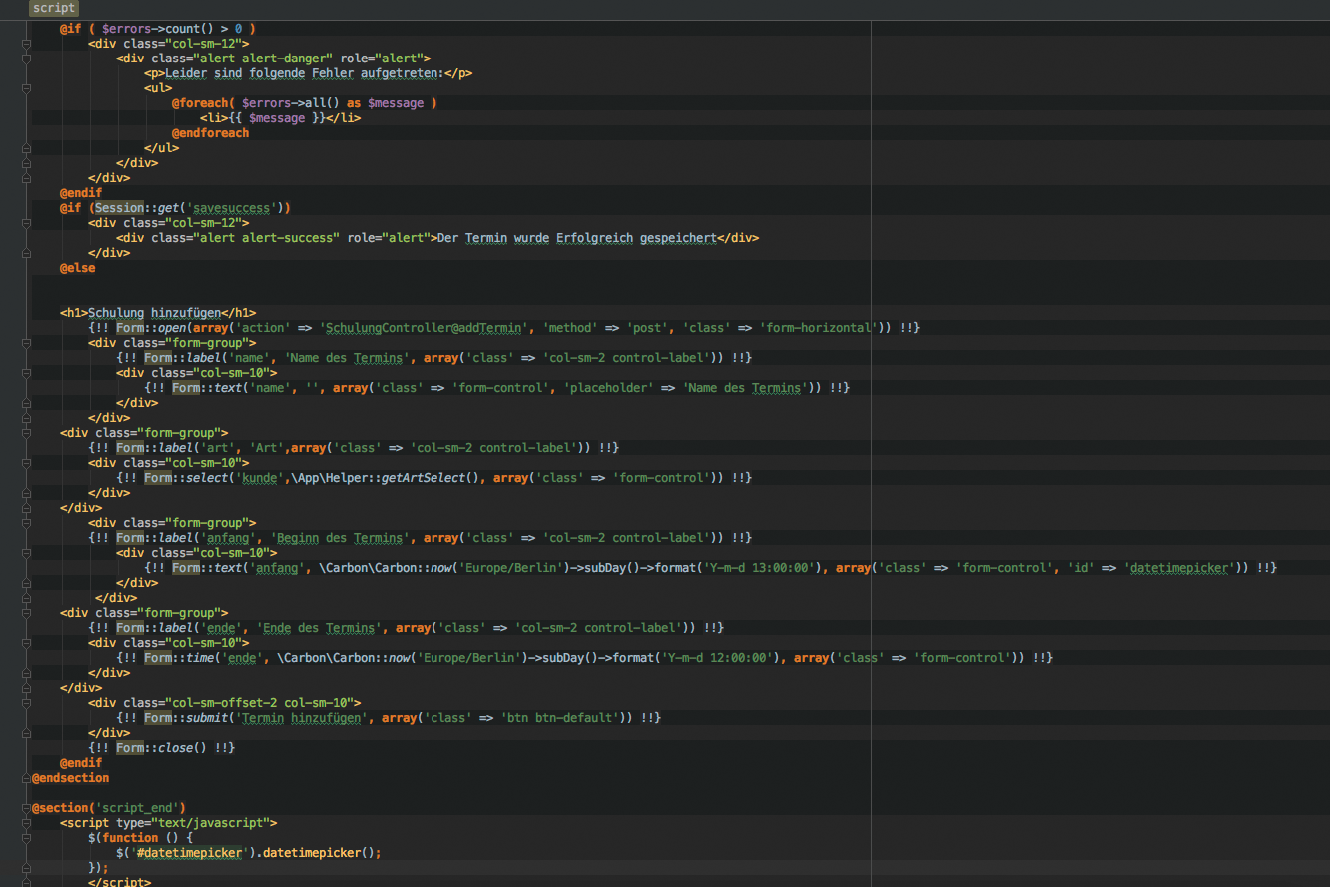Collapse the $(function () { fold marker
Screen dimensions: 1330x887
click(26, 838)
